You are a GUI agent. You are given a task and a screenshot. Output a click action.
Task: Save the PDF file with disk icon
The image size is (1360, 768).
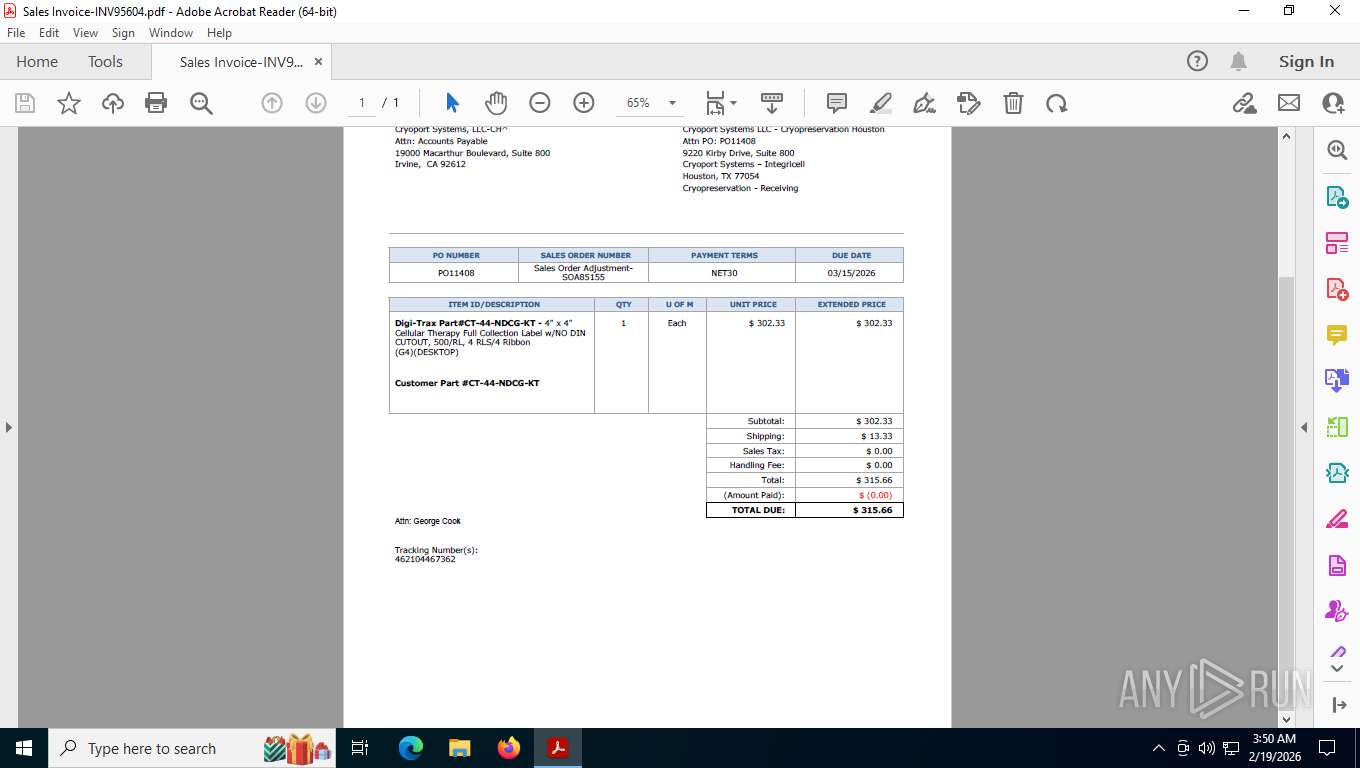point(25,103)
